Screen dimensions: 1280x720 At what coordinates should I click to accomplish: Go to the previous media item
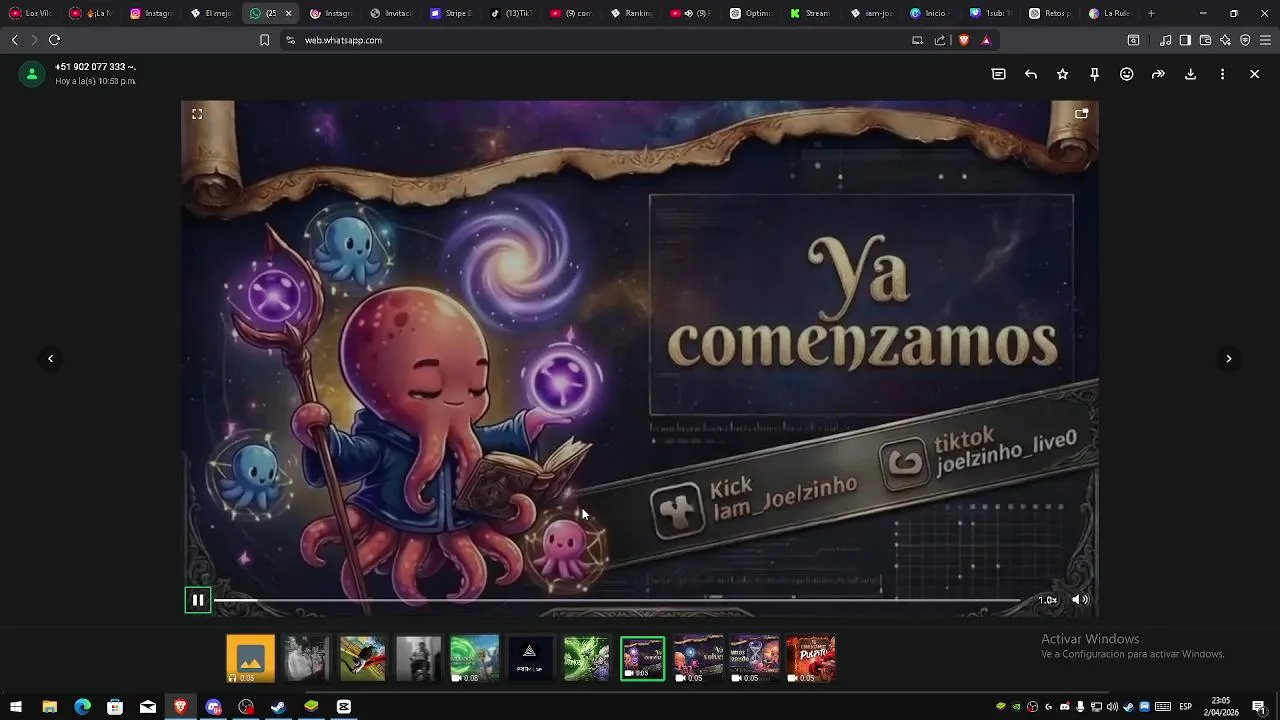pos(50,359)
